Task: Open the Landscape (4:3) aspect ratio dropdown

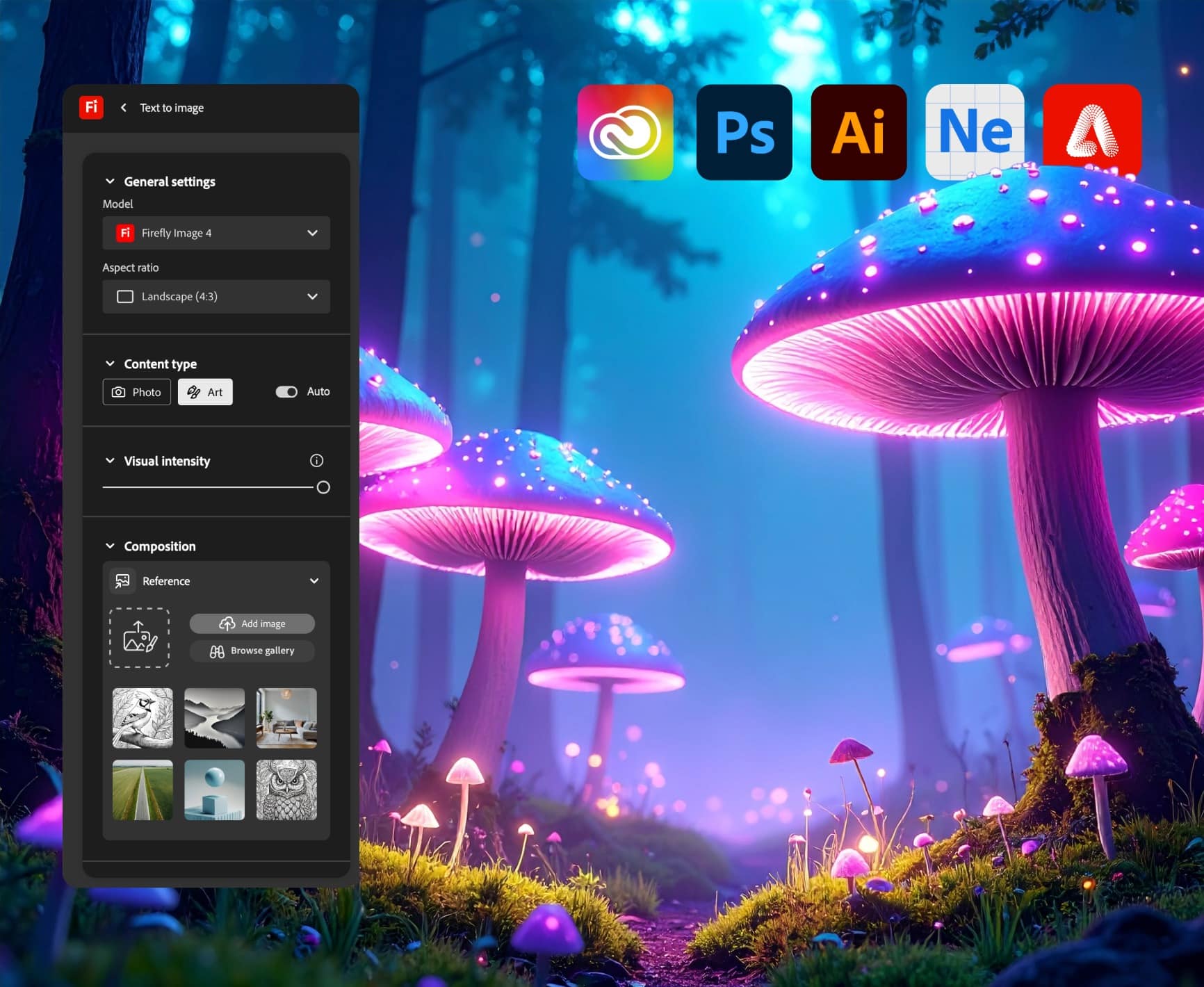Action: point(215,297)
